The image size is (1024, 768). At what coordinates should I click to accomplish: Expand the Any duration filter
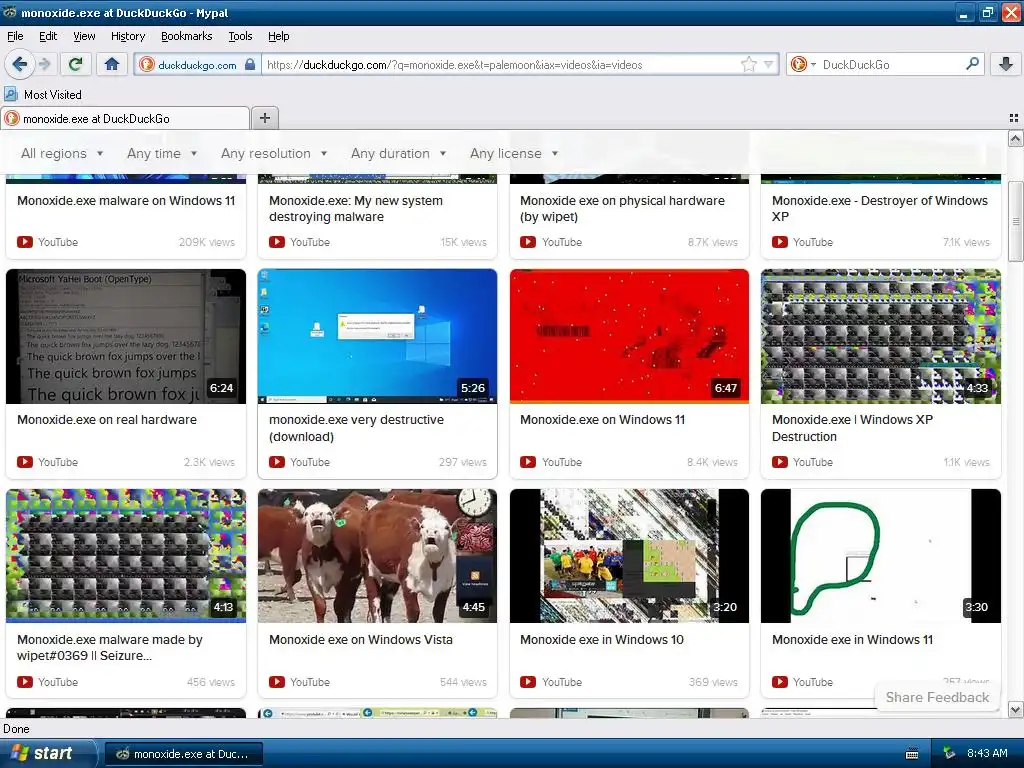coord(398,153)
